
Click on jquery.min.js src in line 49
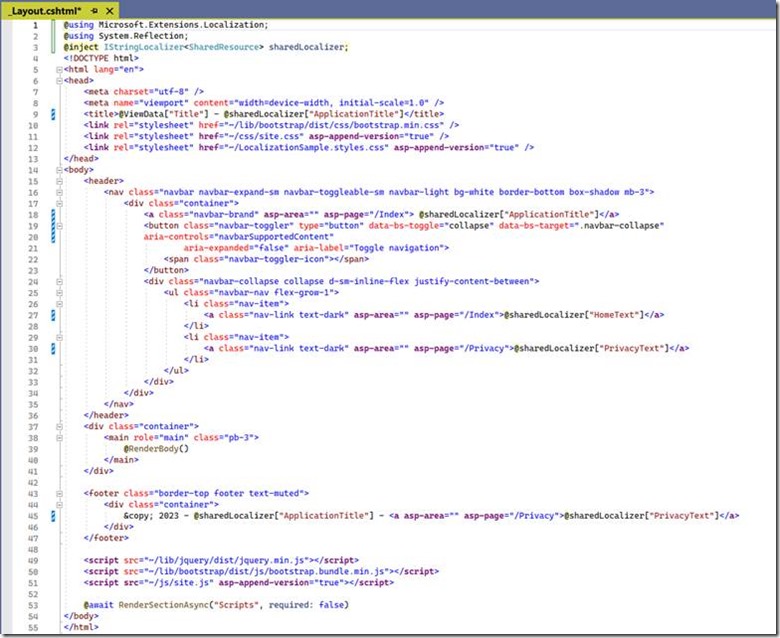pyautogui.click(x=226, y=560)
